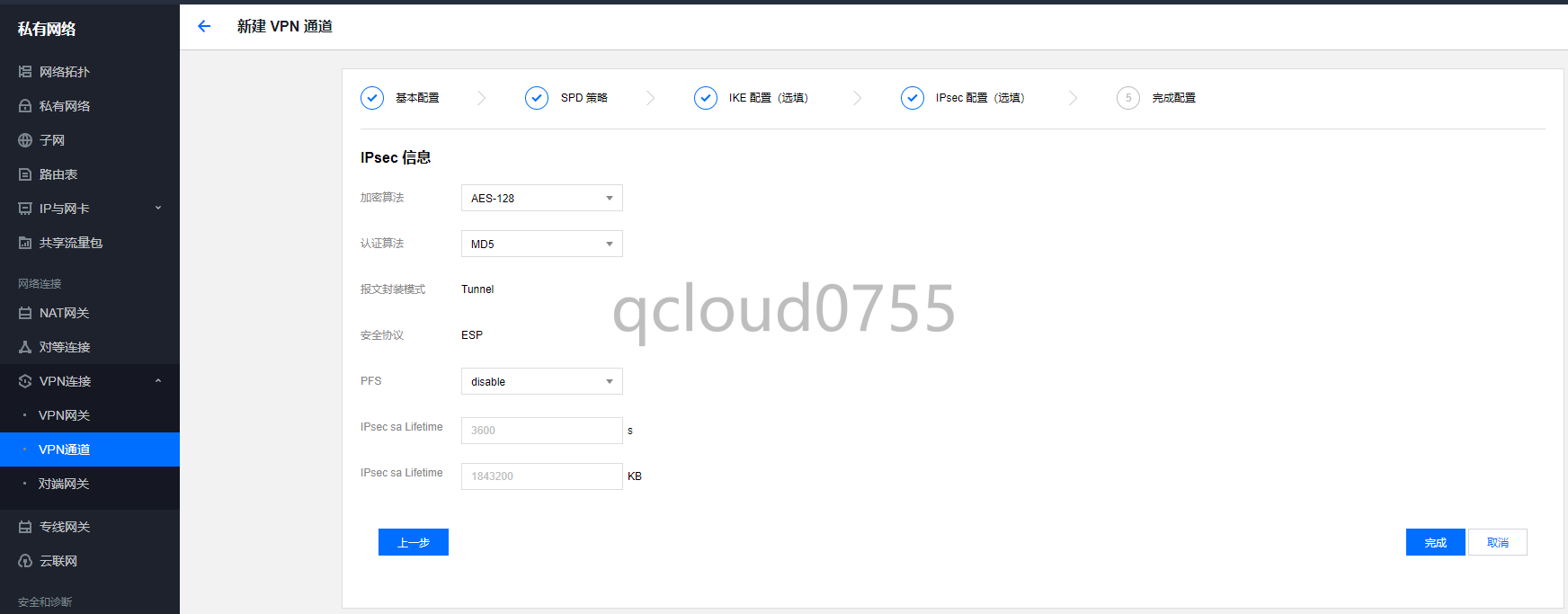The image size is (1568, 614).
Task: Click the back arrow beside 新建 VPN 通道
Action: [x=204, y=26]
